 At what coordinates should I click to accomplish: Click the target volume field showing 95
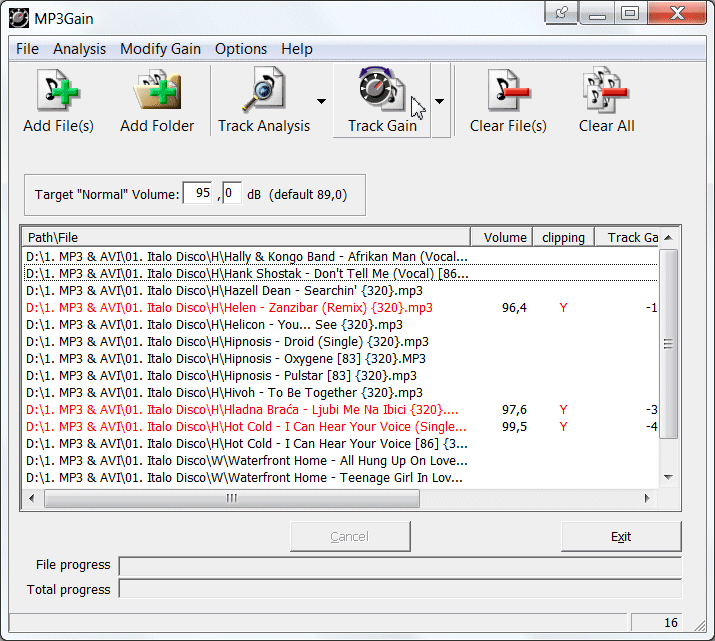click(x=198, y=193)
